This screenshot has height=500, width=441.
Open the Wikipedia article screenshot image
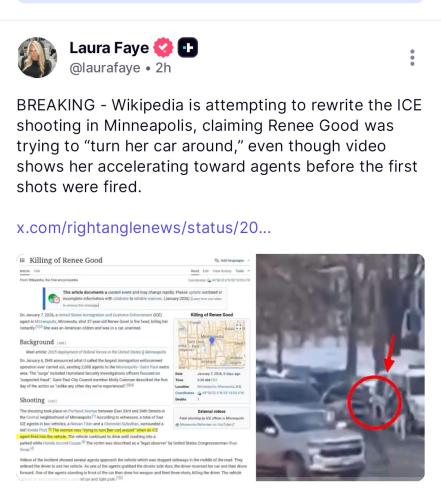tap(135, 367)
